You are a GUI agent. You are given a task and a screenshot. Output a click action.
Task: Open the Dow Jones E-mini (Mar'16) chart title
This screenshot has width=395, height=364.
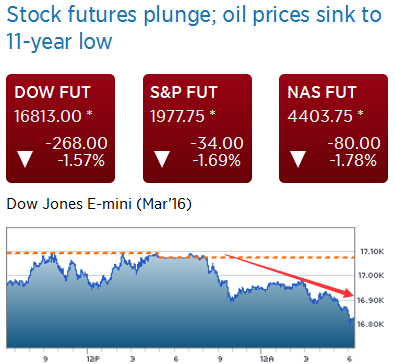(99, 204)
